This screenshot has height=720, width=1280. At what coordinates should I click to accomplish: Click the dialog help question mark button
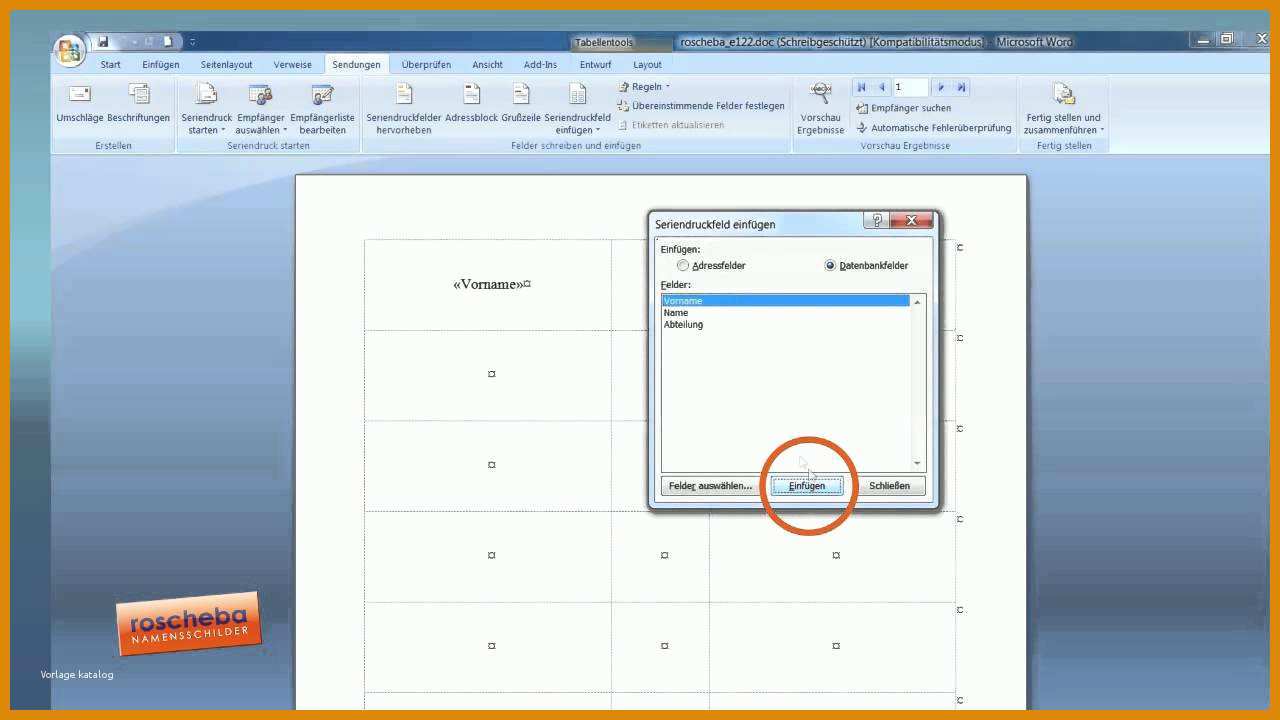click(877, 221)
